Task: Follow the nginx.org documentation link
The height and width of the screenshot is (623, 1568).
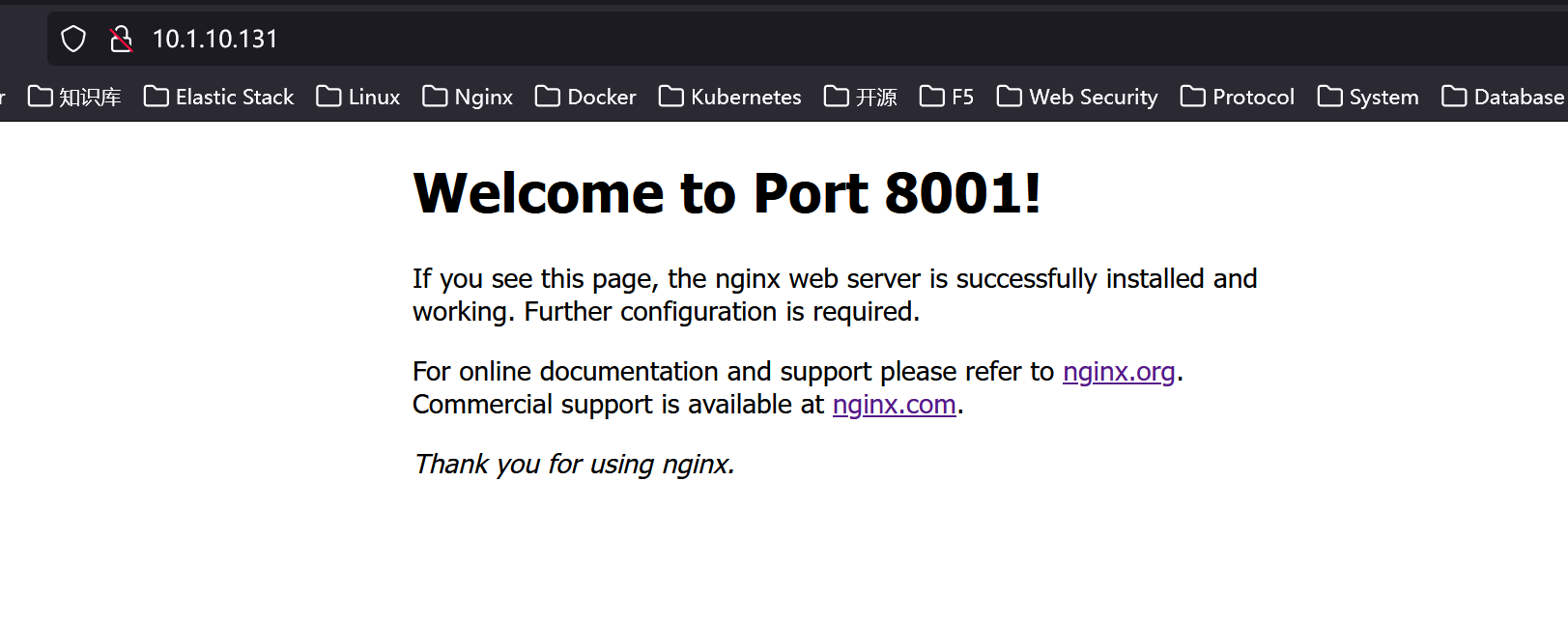Action: (x=1119, y=372)
